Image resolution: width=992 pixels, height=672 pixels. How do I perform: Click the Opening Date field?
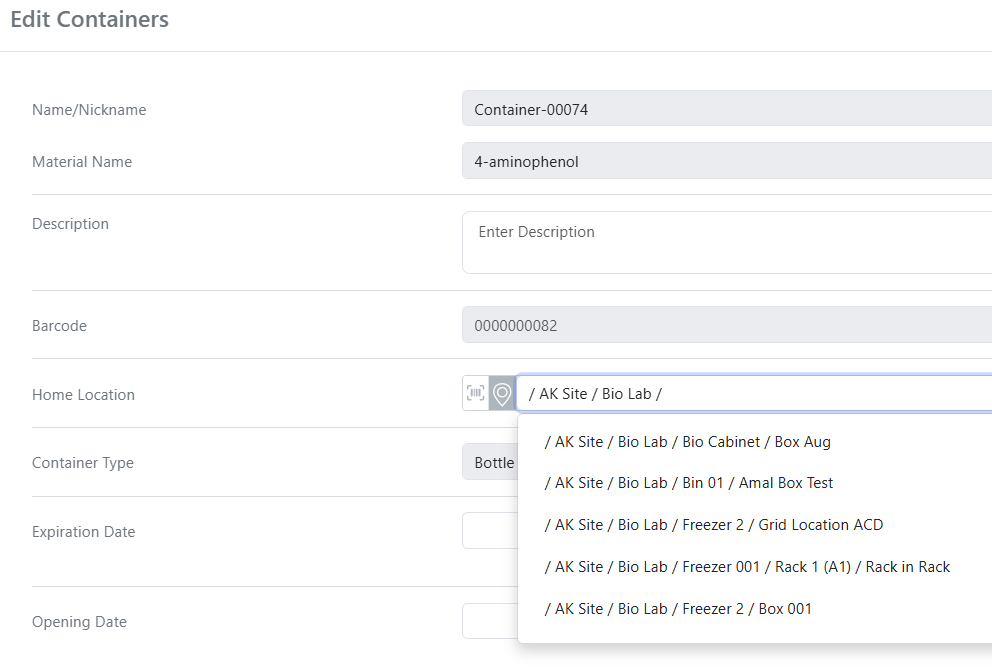(x=490, y=621)
